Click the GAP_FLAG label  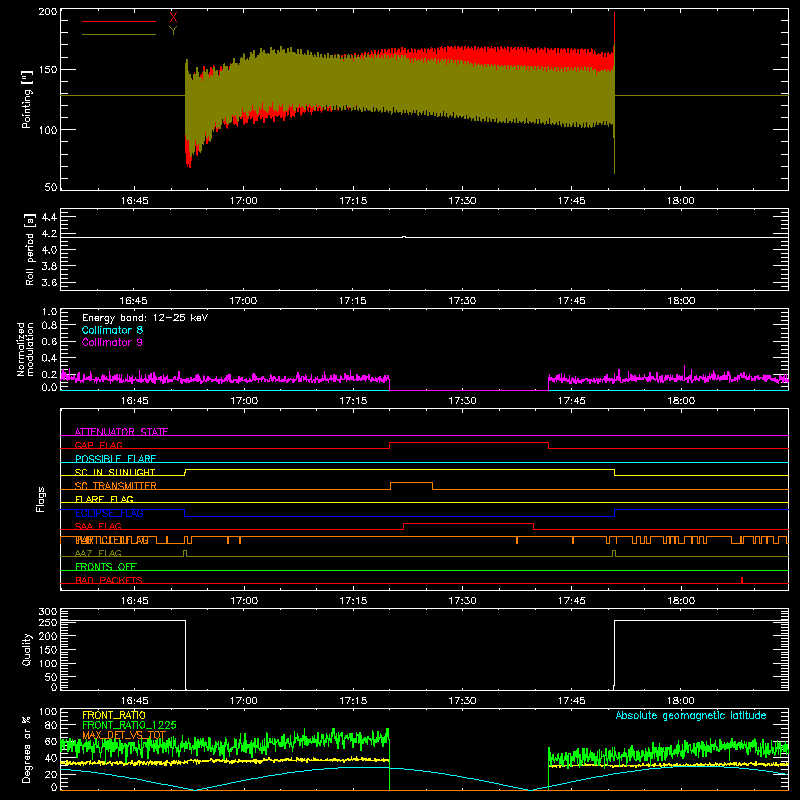pyautogui.click(x=98, y=445)
